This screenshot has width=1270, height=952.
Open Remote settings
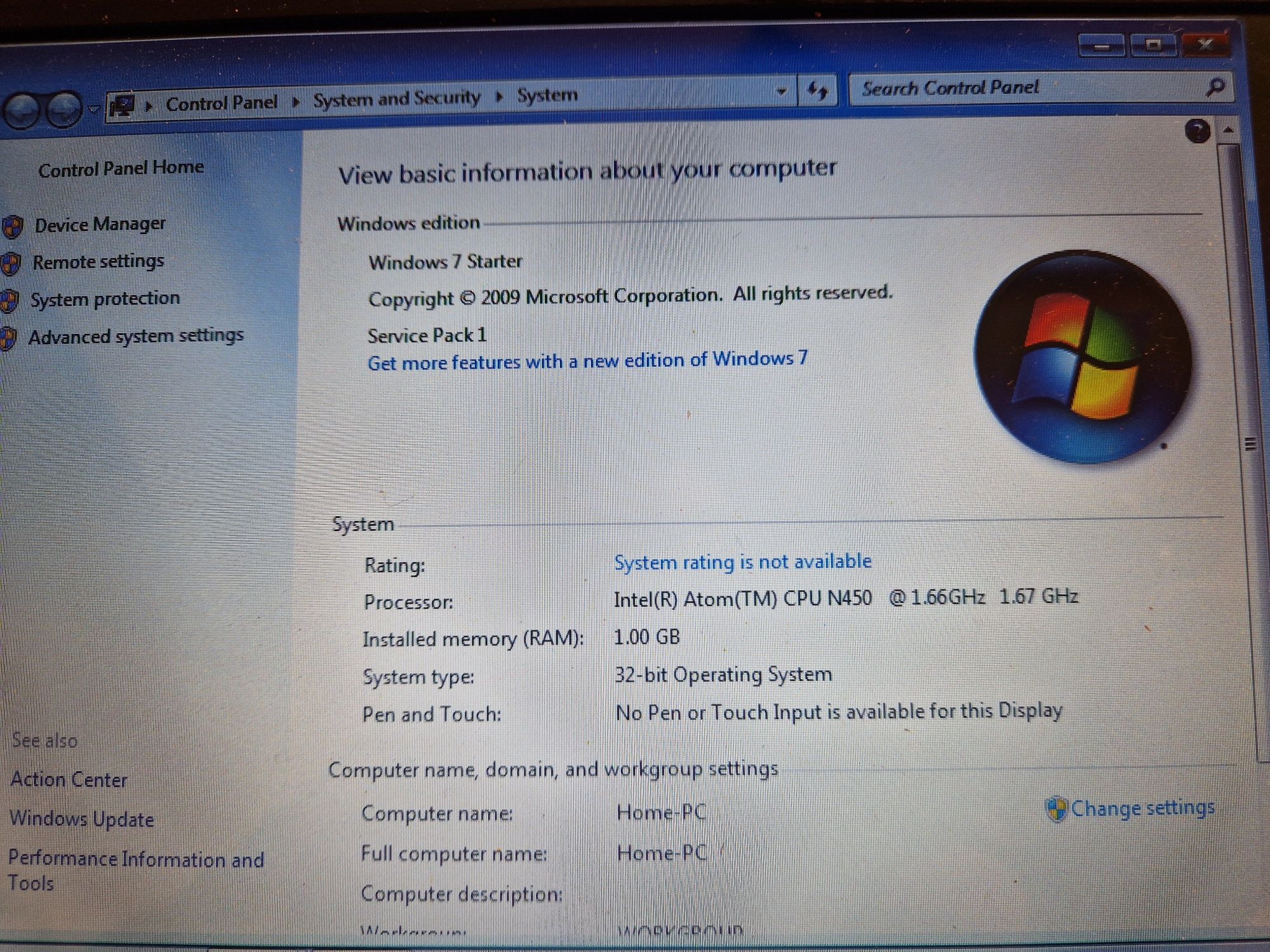(x=98, y=261)
